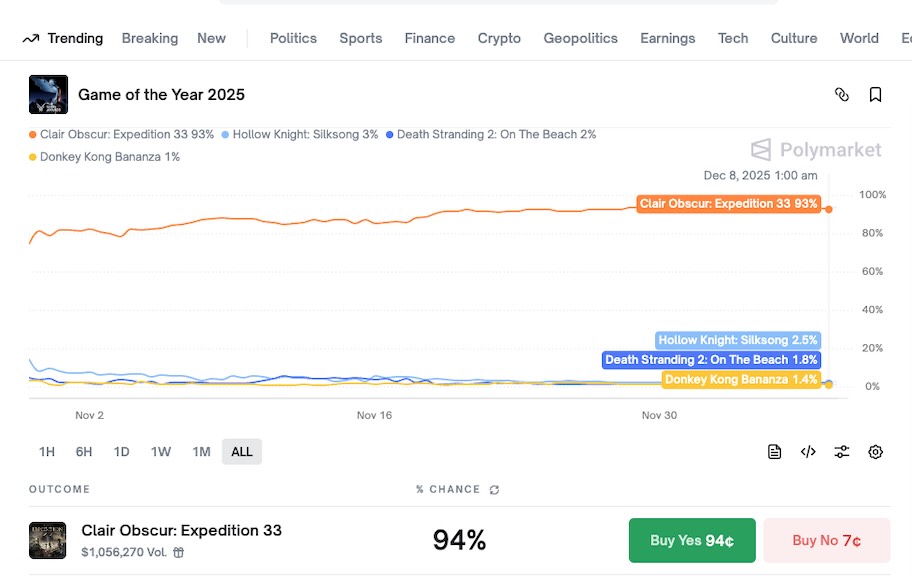
Task: Click the Clair Obscur outcome thumbnail
Action: [47, 540]
